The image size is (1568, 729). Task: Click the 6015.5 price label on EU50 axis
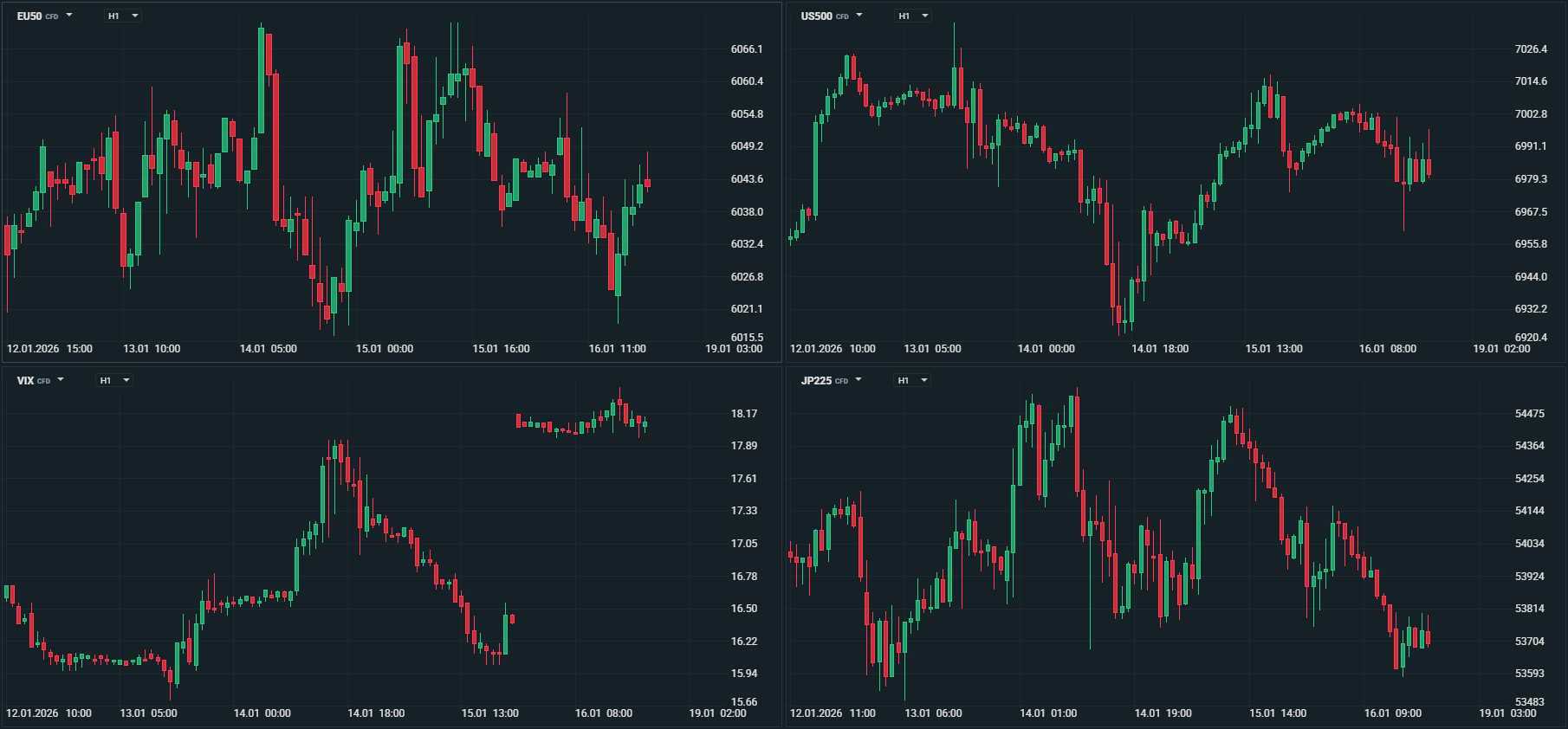tap(747, 338)
